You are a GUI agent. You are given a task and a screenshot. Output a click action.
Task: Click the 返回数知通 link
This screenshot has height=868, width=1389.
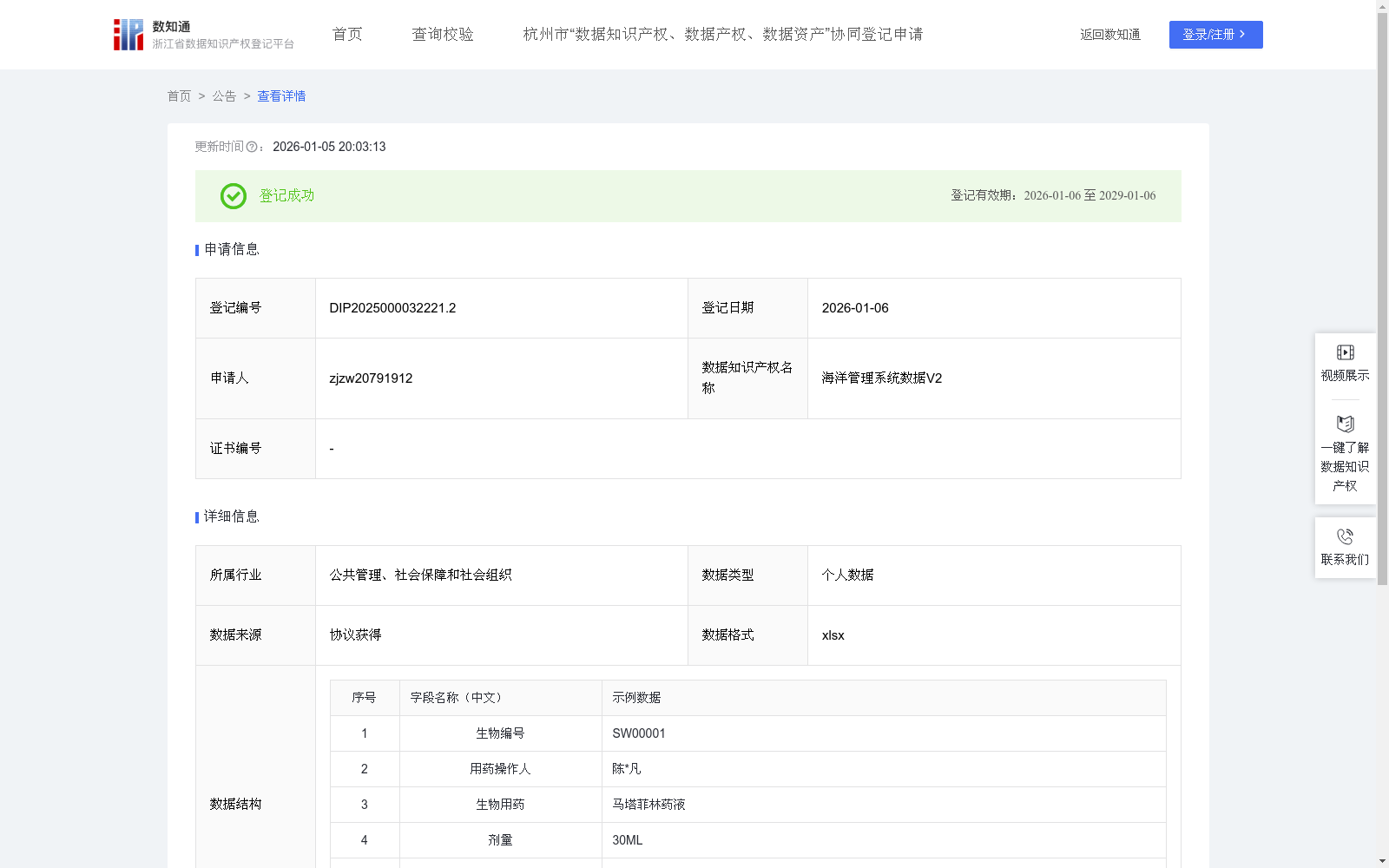tap(1110, 35)
